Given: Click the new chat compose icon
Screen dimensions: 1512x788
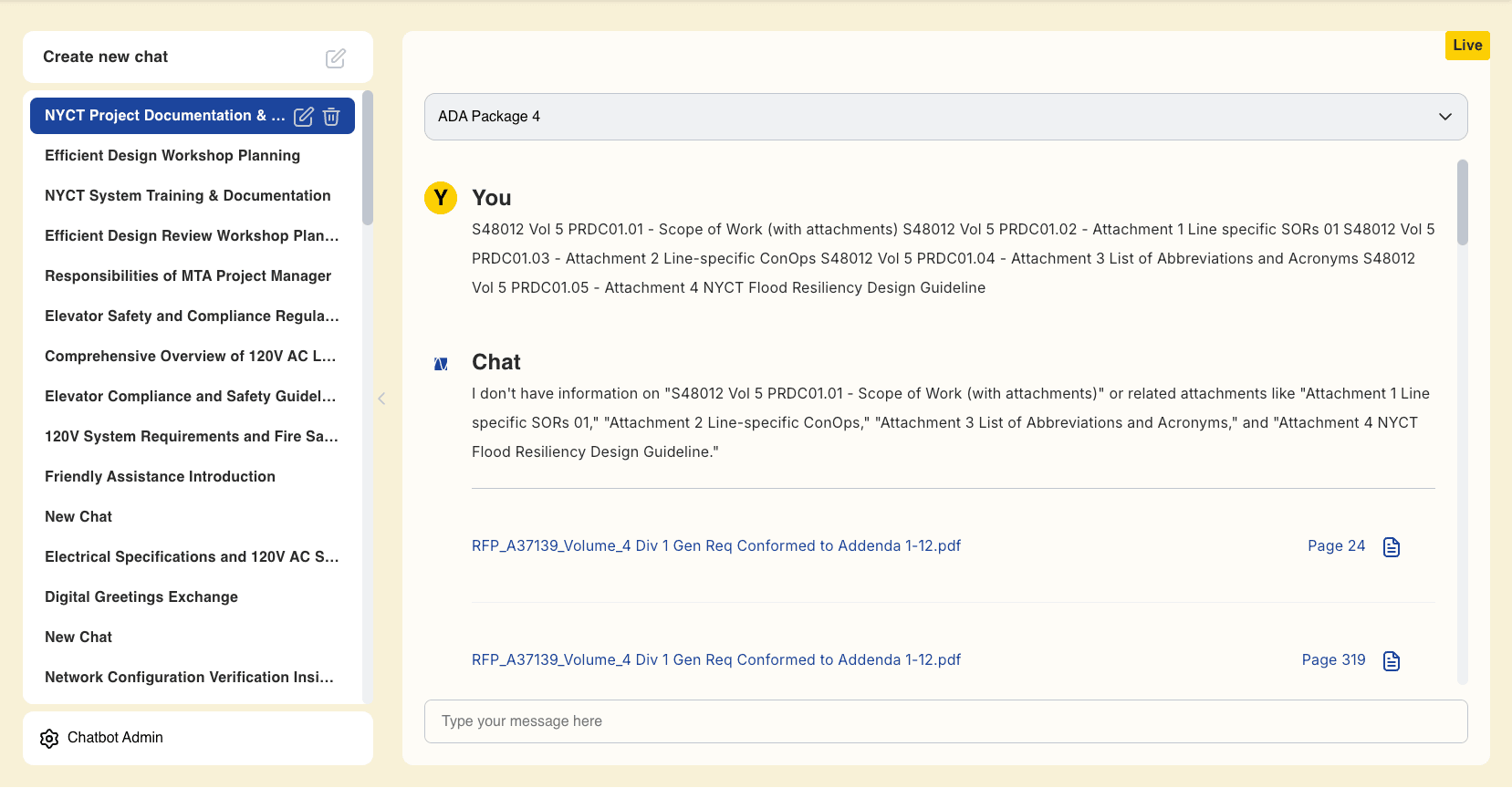Looking at the screenshot, I should pyautogui.click(x=336, y=57).
